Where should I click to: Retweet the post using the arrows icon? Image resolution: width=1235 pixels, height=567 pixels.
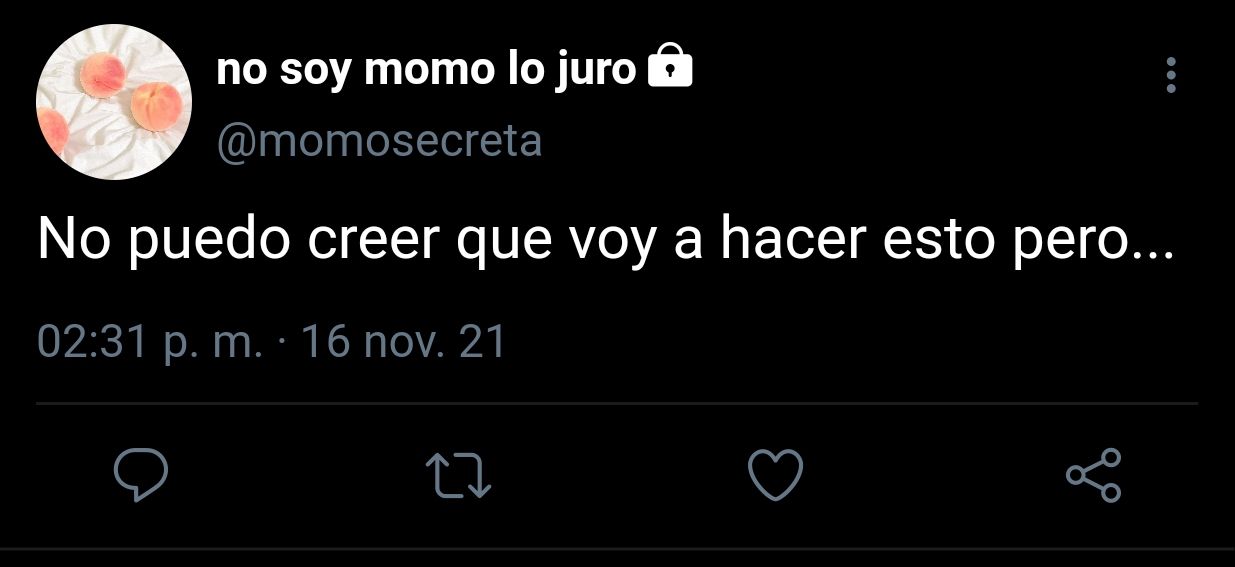(x=458, y=476)
